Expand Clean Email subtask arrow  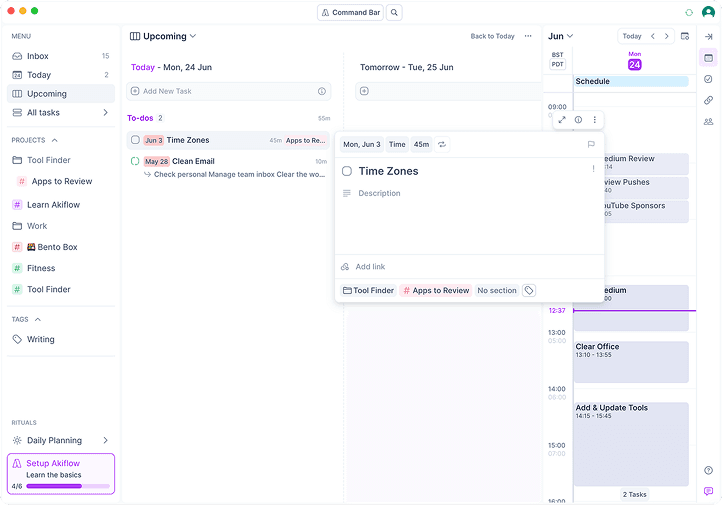[x=147, y=174]
